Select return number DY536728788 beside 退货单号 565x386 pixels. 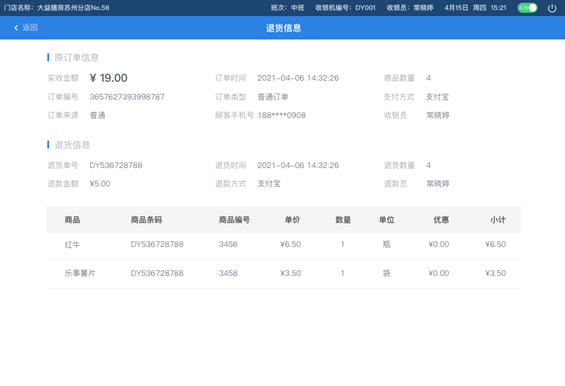pos(116,165)
